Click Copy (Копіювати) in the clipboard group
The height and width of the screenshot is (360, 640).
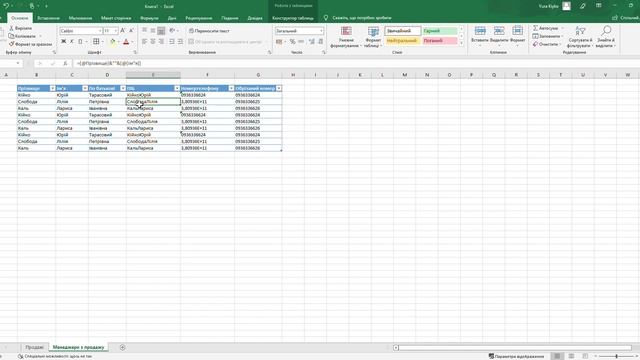(x=22, y=36)
